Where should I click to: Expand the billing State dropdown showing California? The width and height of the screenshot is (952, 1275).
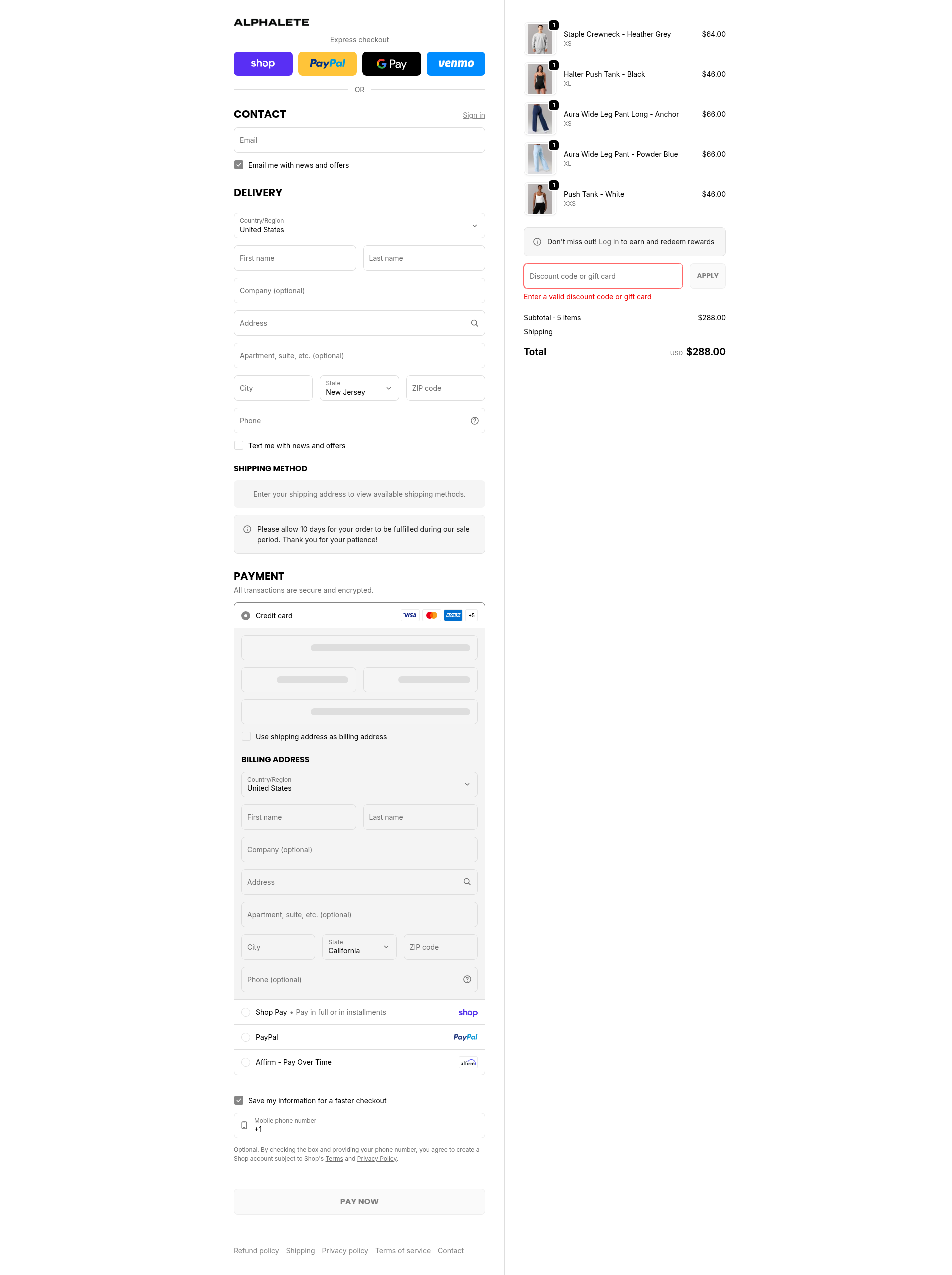(359, 947)
